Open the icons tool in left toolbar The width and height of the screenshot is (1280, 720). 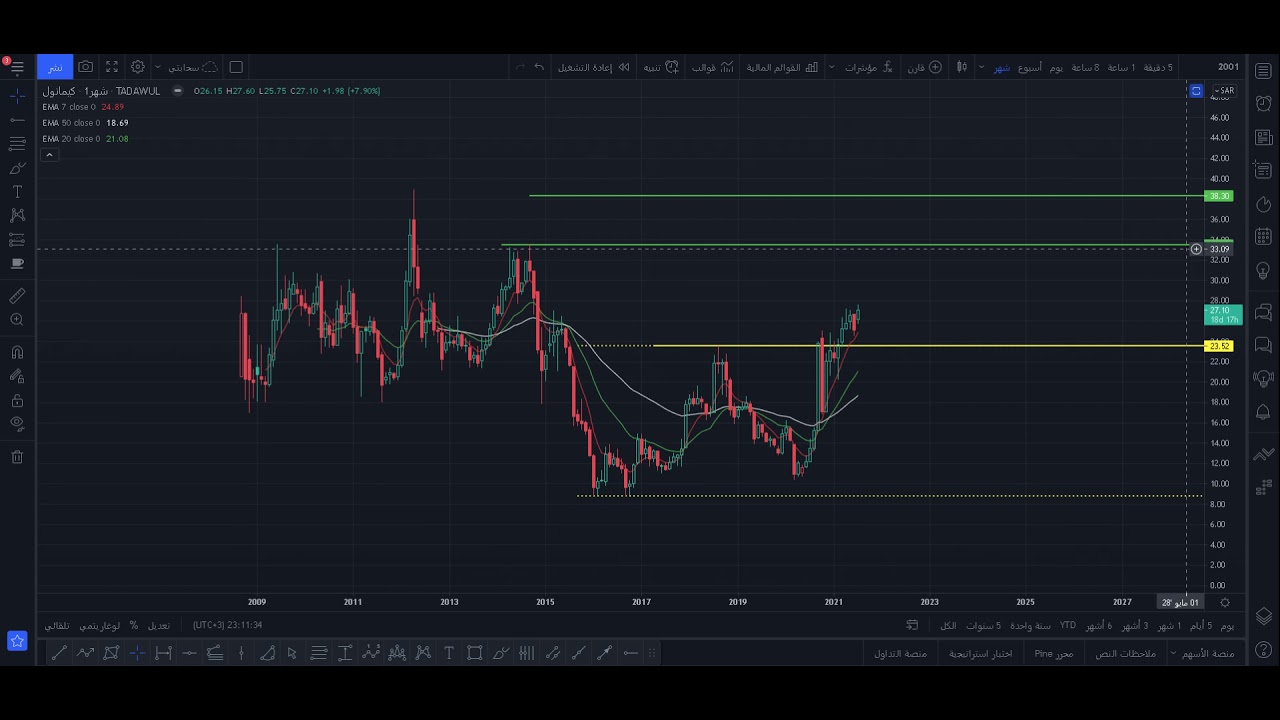[17, 263]
